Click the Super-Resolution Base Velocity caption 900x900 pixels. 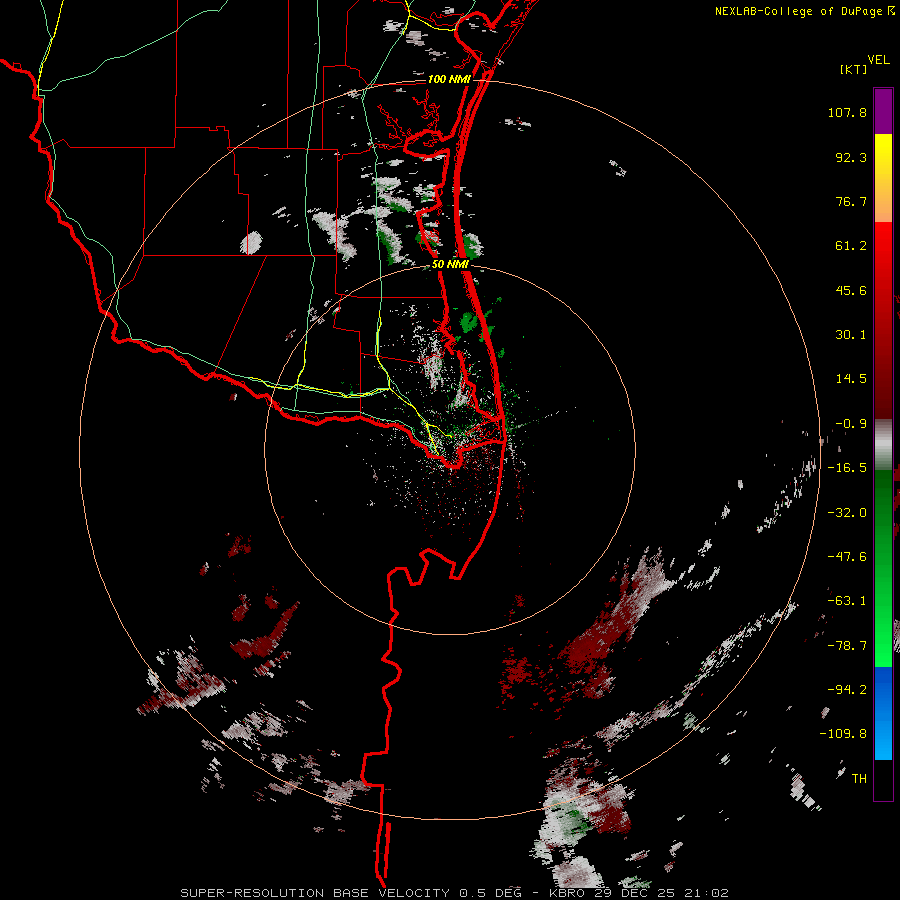click(454, 893)
